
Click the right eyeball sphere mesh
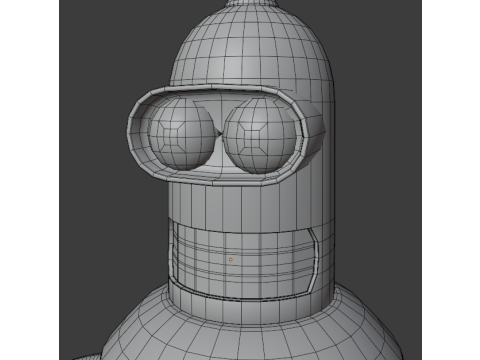pos(260,135)
